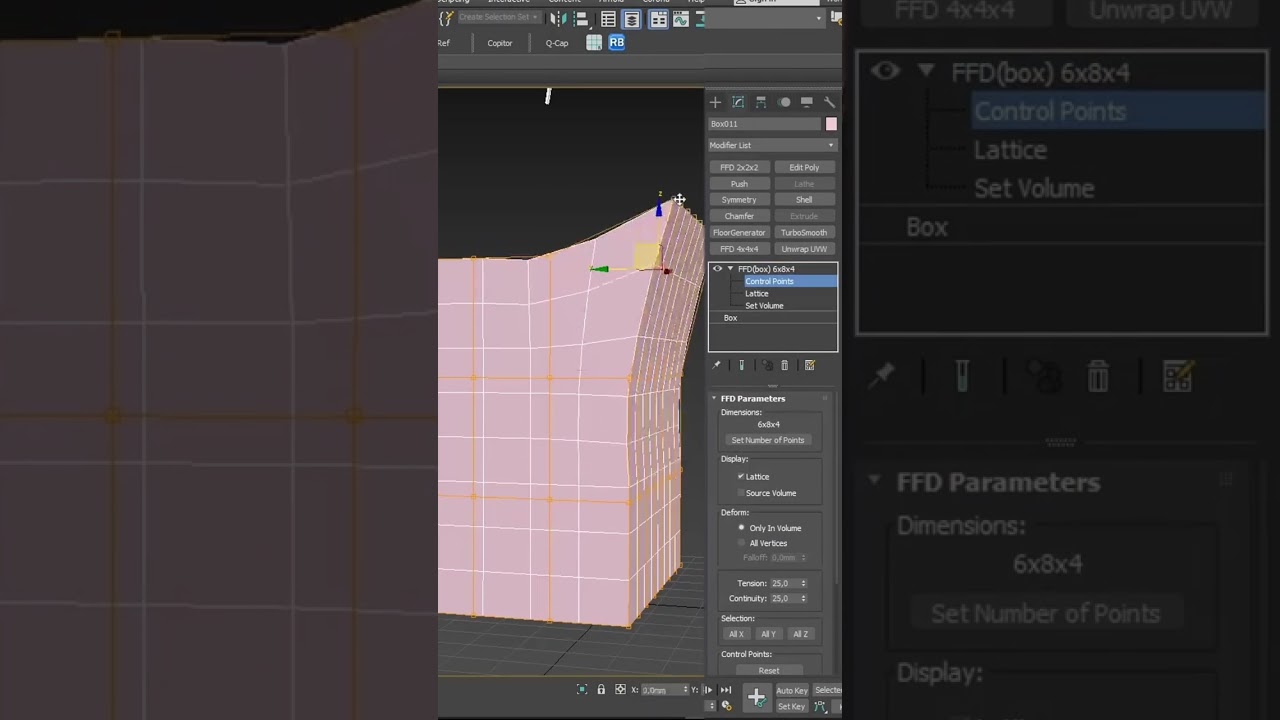
Task: Click the Next Frame playback button
Action: (708, 690)
